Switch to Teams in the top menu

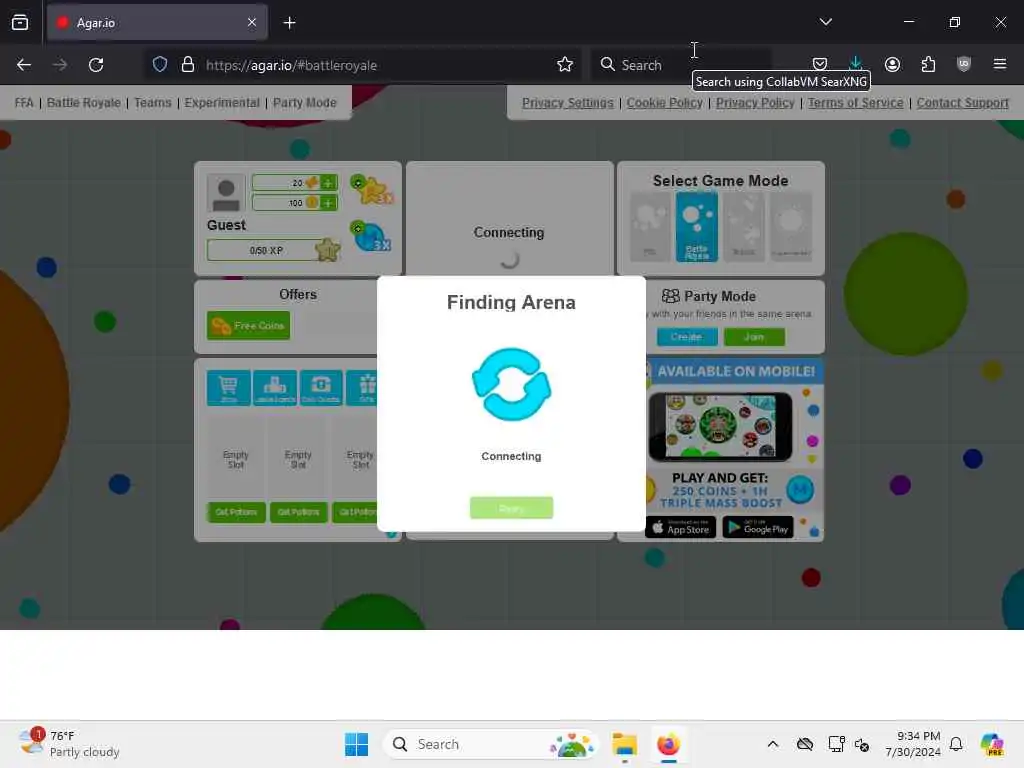tap(153, 103)
